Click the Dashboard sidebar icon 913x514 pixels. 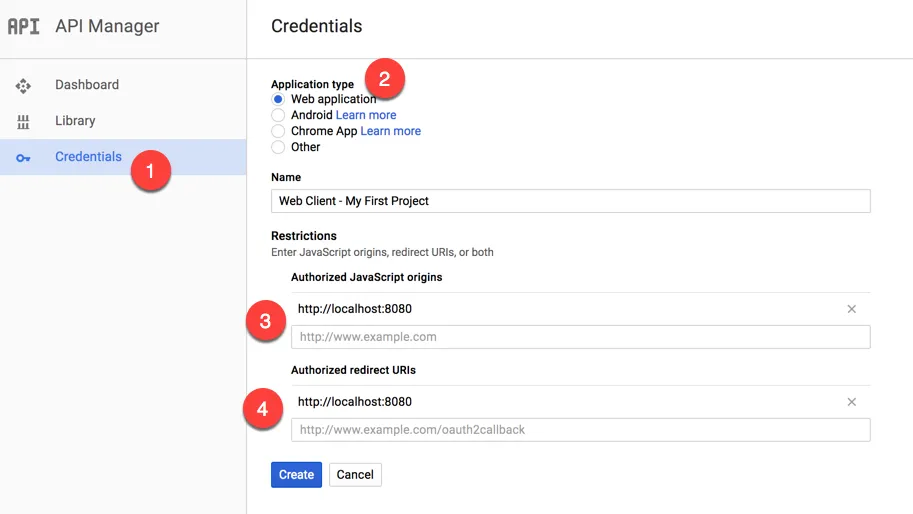click(x=23, y=86)
